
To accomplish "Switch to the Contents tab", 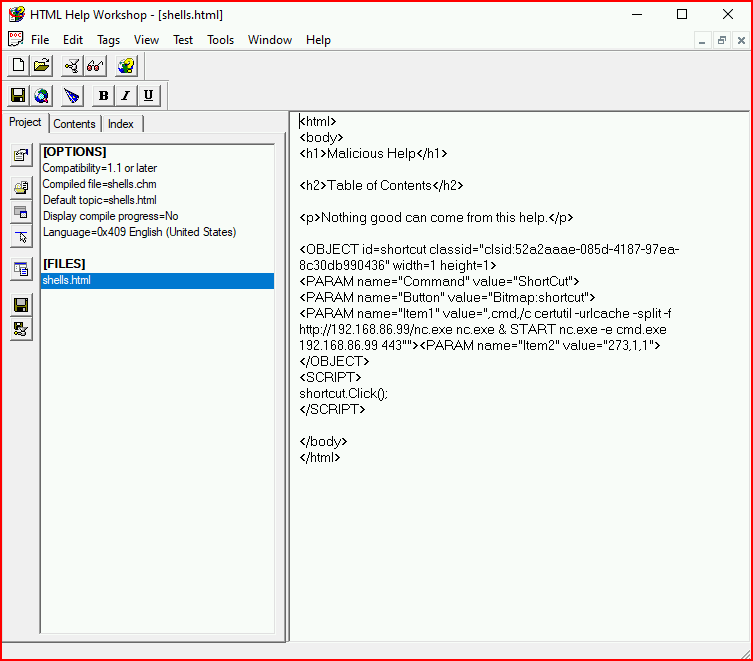I will tap(74, 124).
